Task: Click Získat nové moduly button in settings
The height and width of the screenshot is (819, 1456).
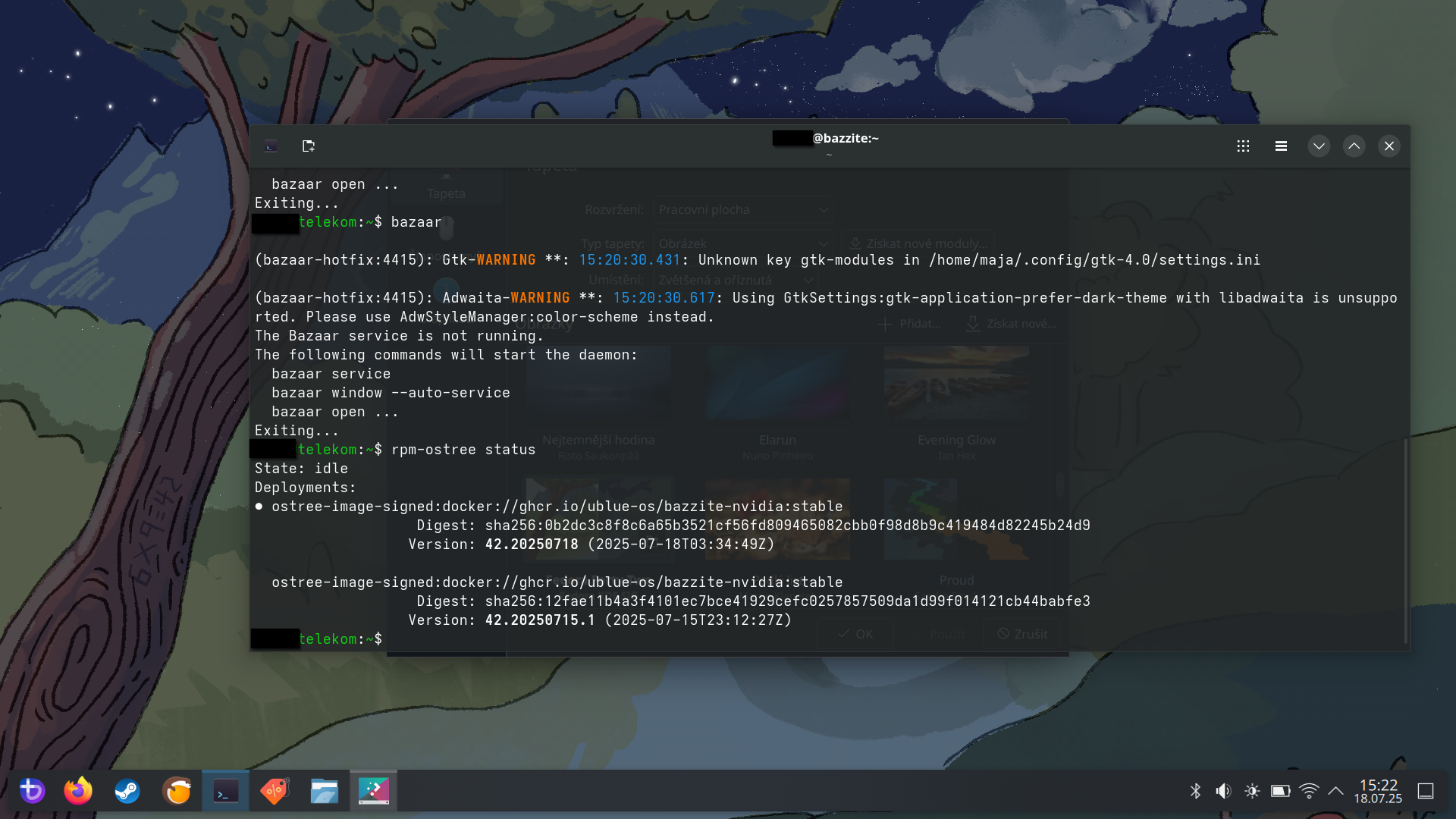Action: click(x=918, y=243)
